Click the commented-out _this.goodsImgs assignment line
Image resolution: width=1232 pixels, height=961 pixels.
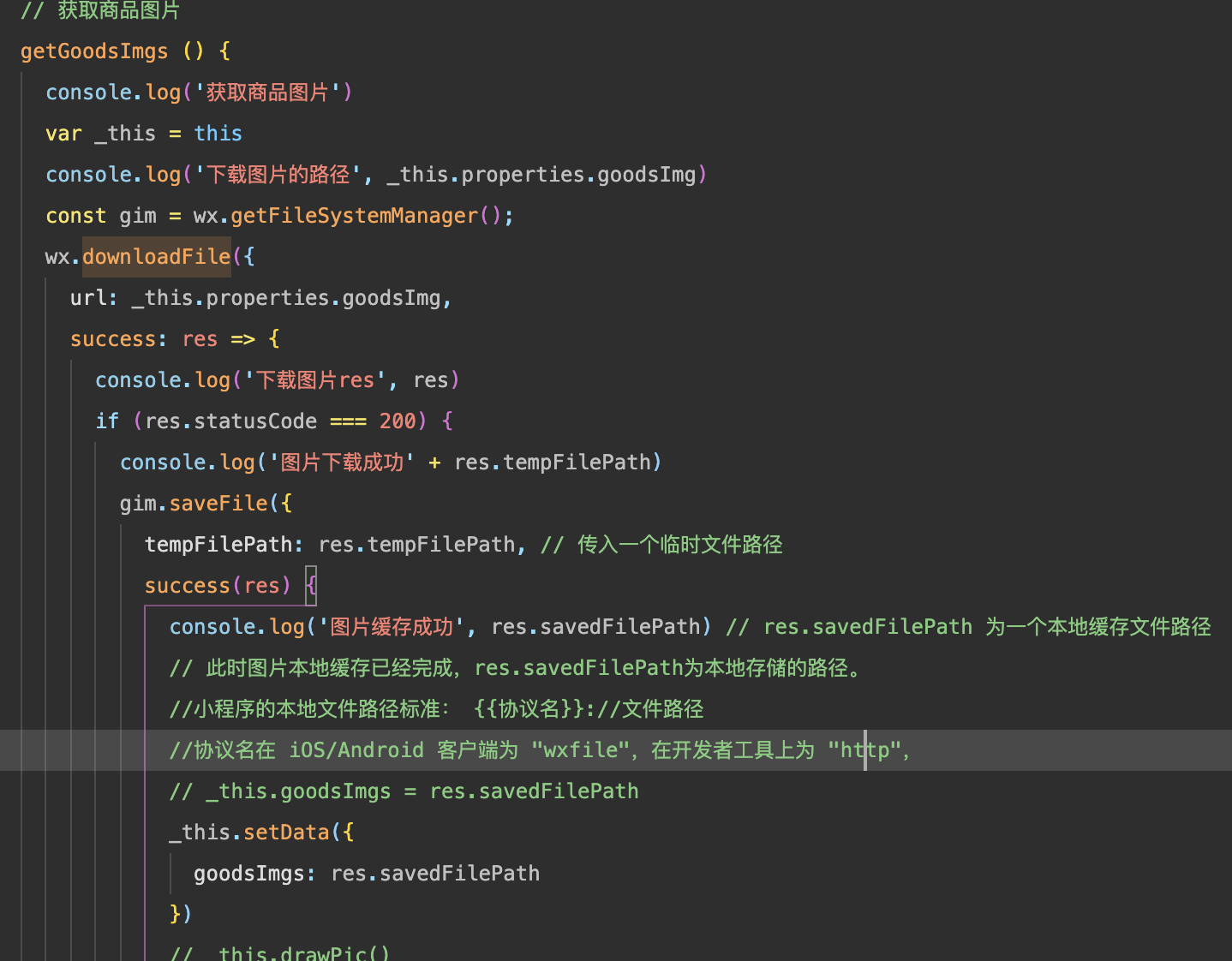[403, 791]
